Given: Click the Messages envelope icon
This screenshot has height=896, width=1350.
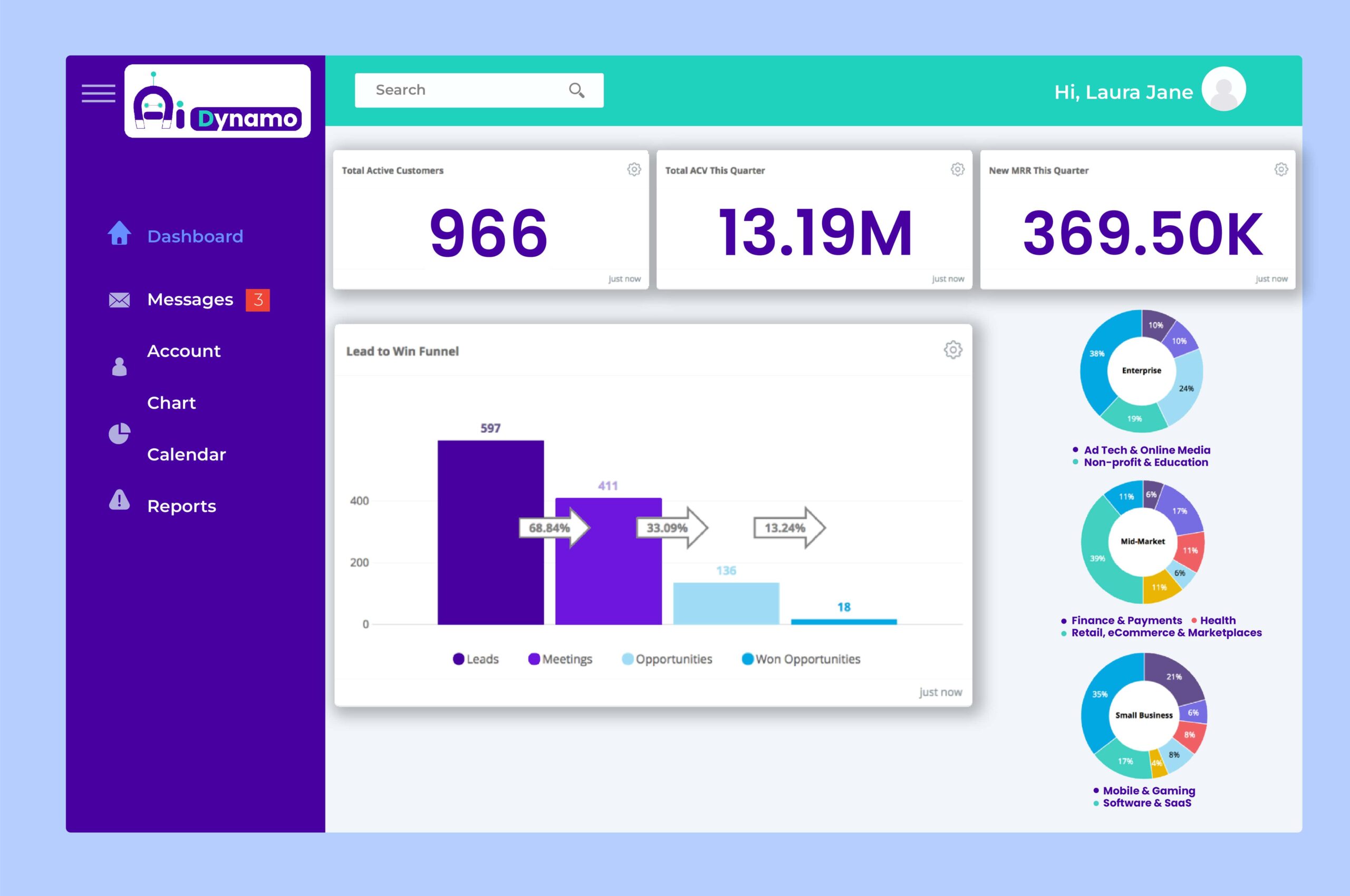Looking at the screenshot, I should pos(119,300).
